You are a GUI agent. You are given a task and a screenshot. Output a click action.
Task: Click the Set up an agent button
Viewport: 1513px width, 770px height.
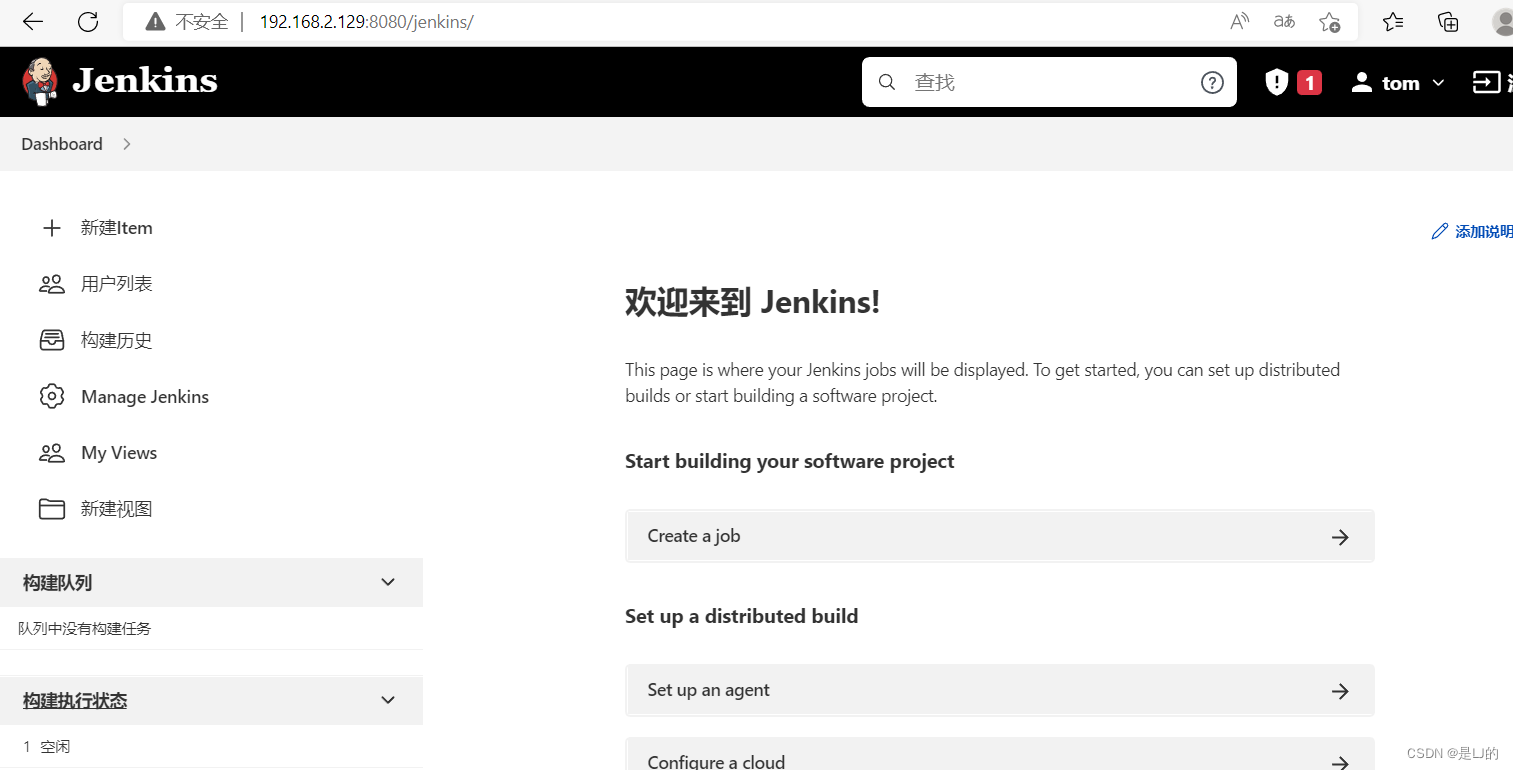pos(1000,690)
